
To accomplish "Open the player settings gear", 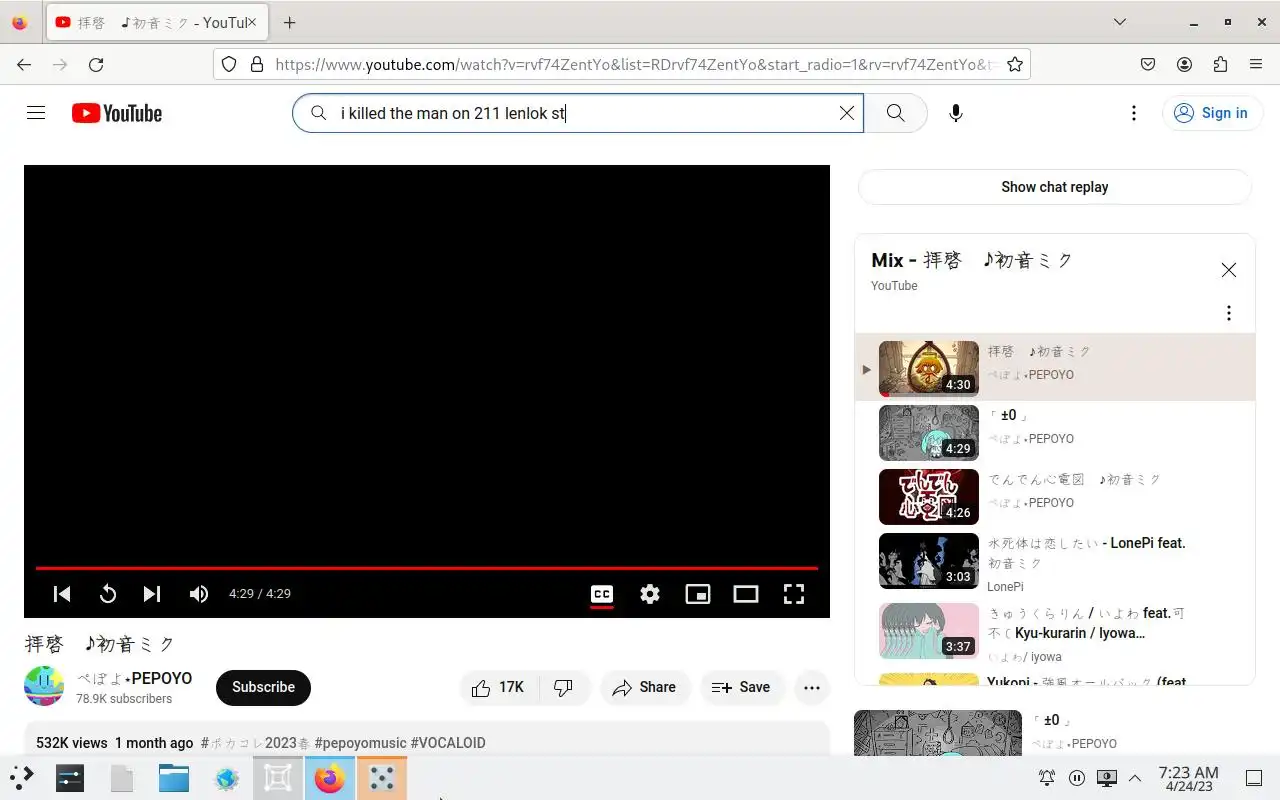I will coord(650,594).
